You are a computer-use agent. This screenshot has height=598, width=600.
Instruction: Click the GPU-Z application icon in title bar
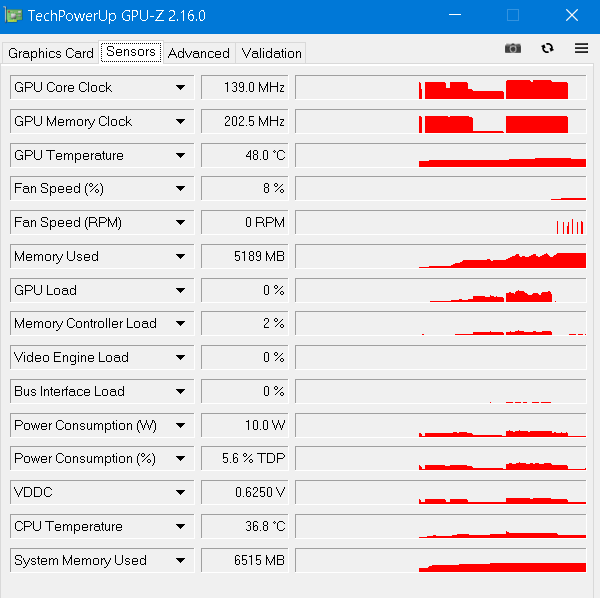(13, 15)
